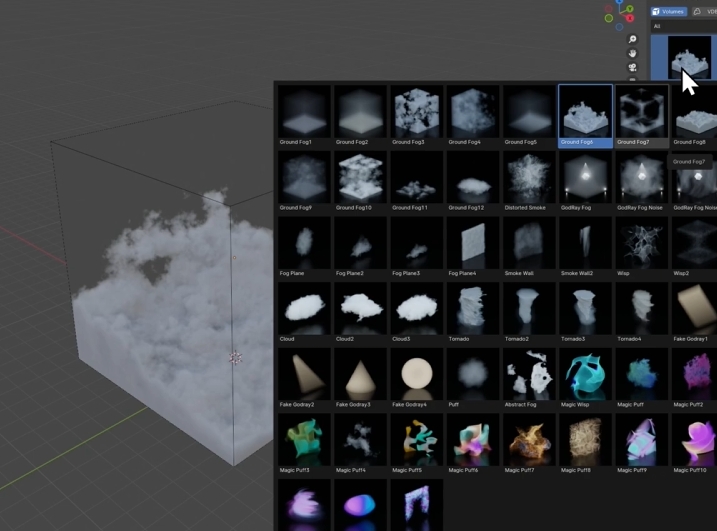This screenshot has width=717, height=531.
Task: Select the Magic Puff2 preset
Action: coord(694,378)
